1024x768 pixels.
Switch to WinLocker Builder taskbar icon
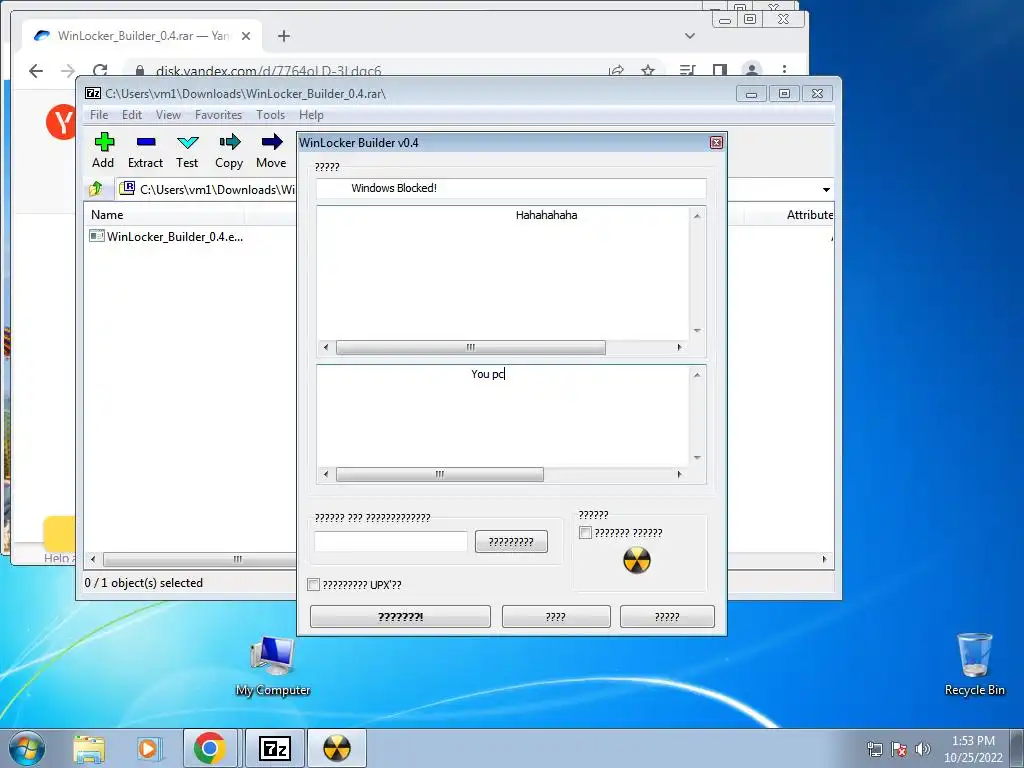336,748
